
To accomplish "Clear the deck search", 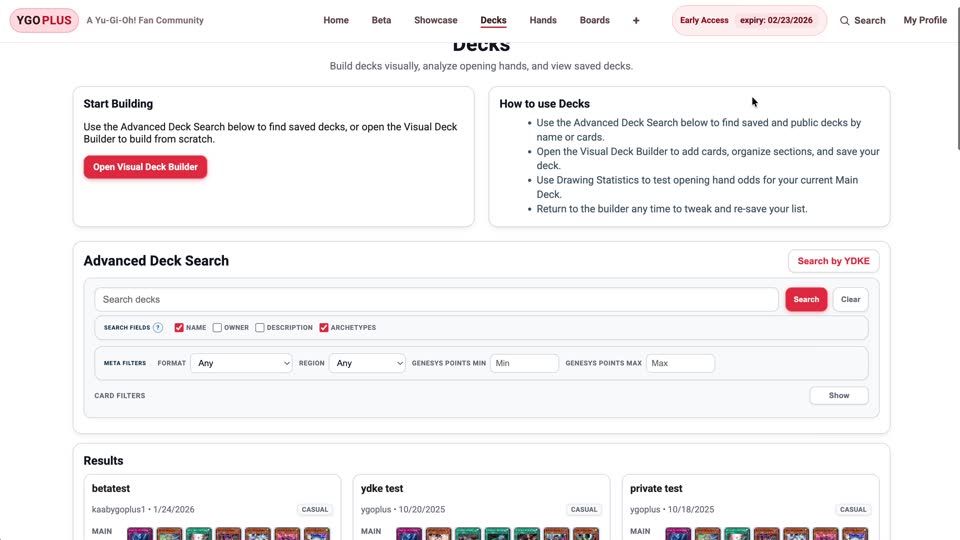I will coord(850,299).
